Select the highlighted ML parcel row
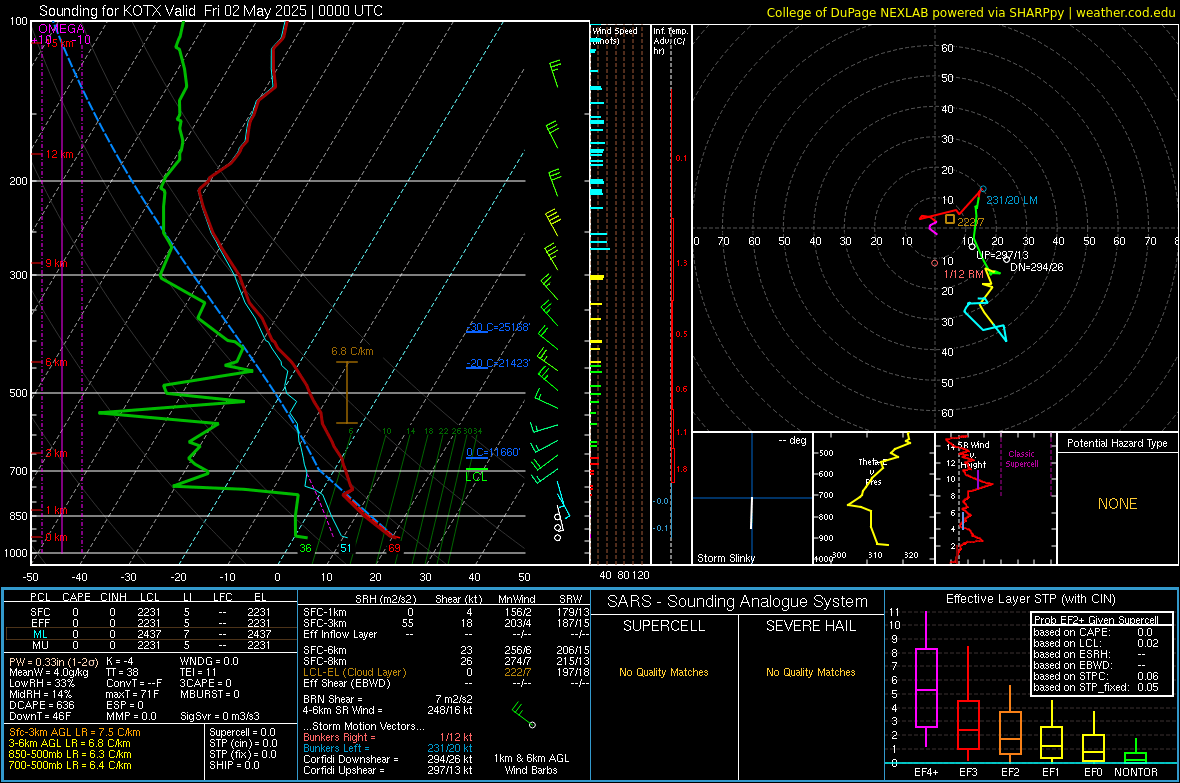Screen dimensions: 1180x783 [x=151, y=634]
